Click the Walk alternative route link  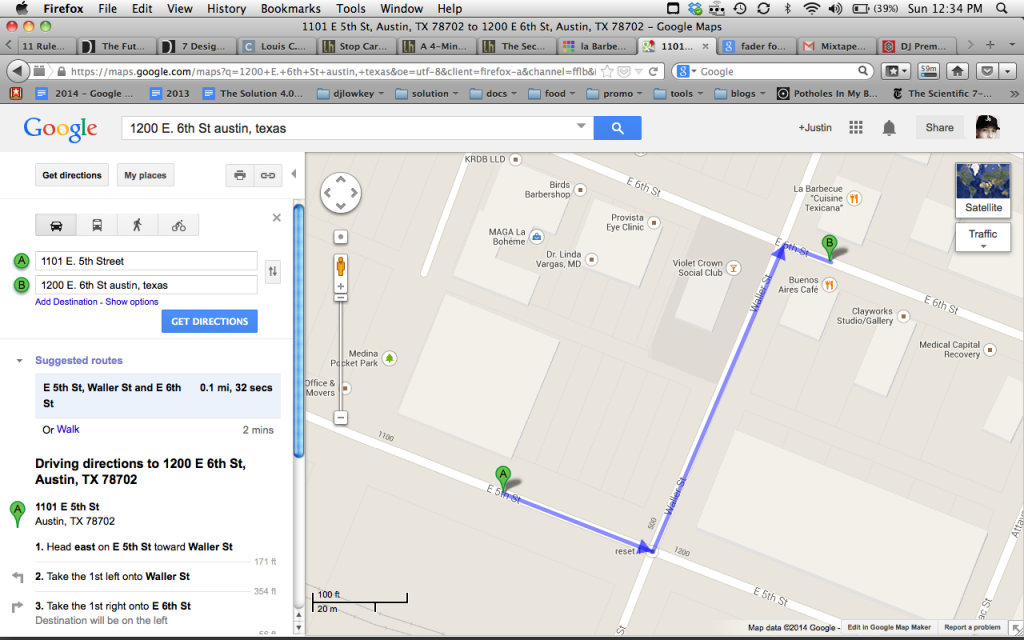coord(68,429)
